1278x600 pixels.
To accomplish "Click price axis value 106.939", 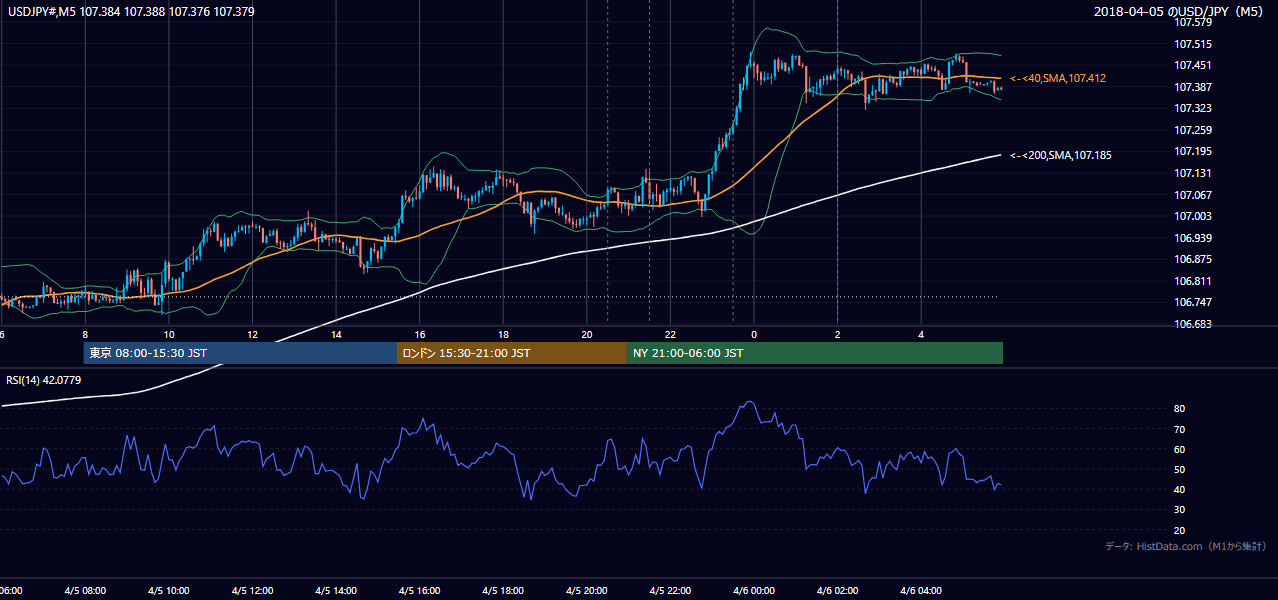I will pyautogui.click(x=1193, y=238).
